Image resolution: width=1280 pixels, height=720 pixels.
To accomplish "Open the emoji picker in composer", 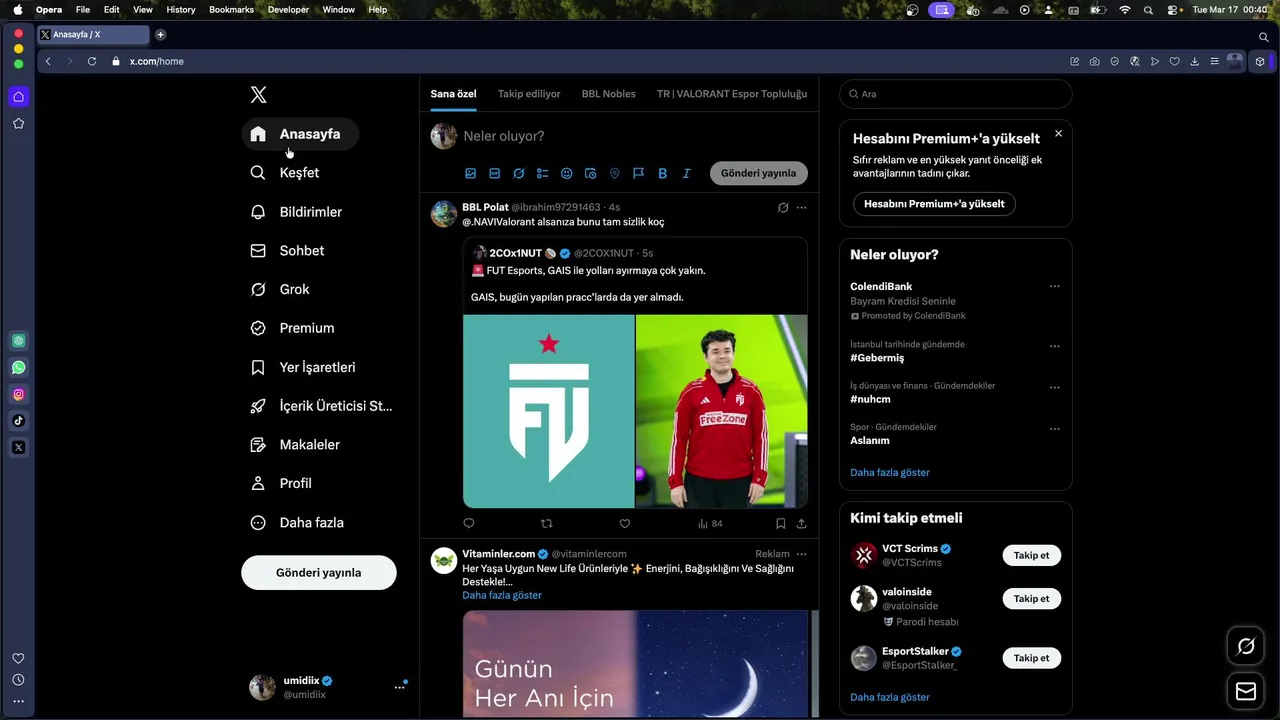I will [567, 173].
